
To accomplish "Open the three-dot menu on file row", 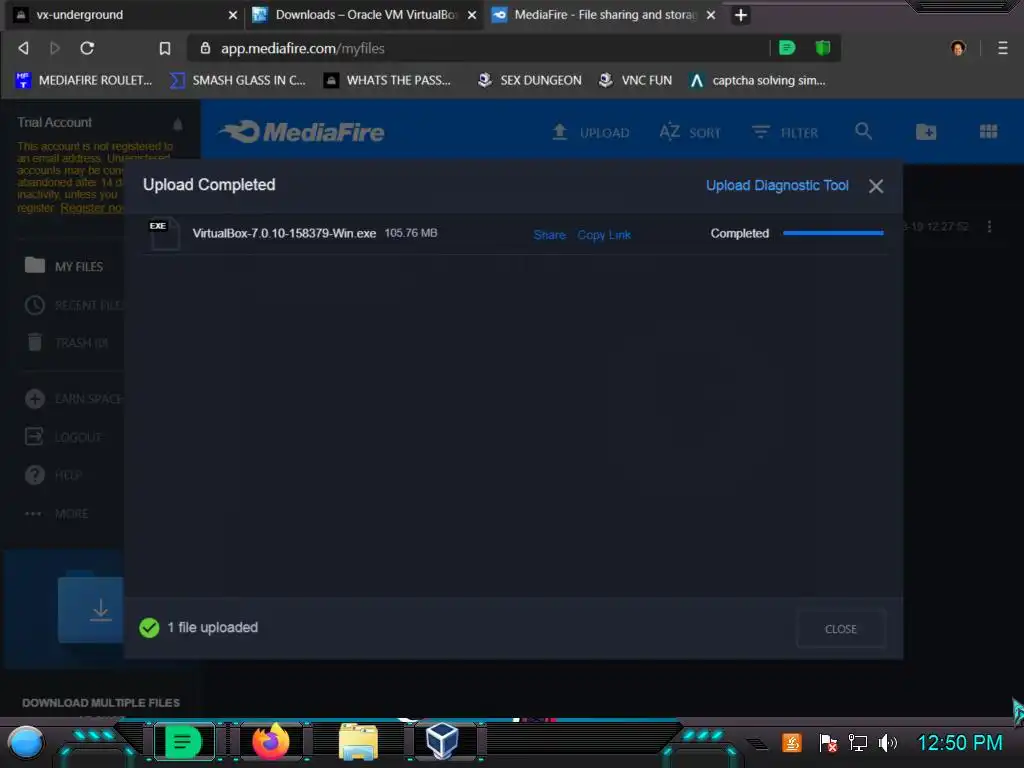I will [x=989, y=227].
